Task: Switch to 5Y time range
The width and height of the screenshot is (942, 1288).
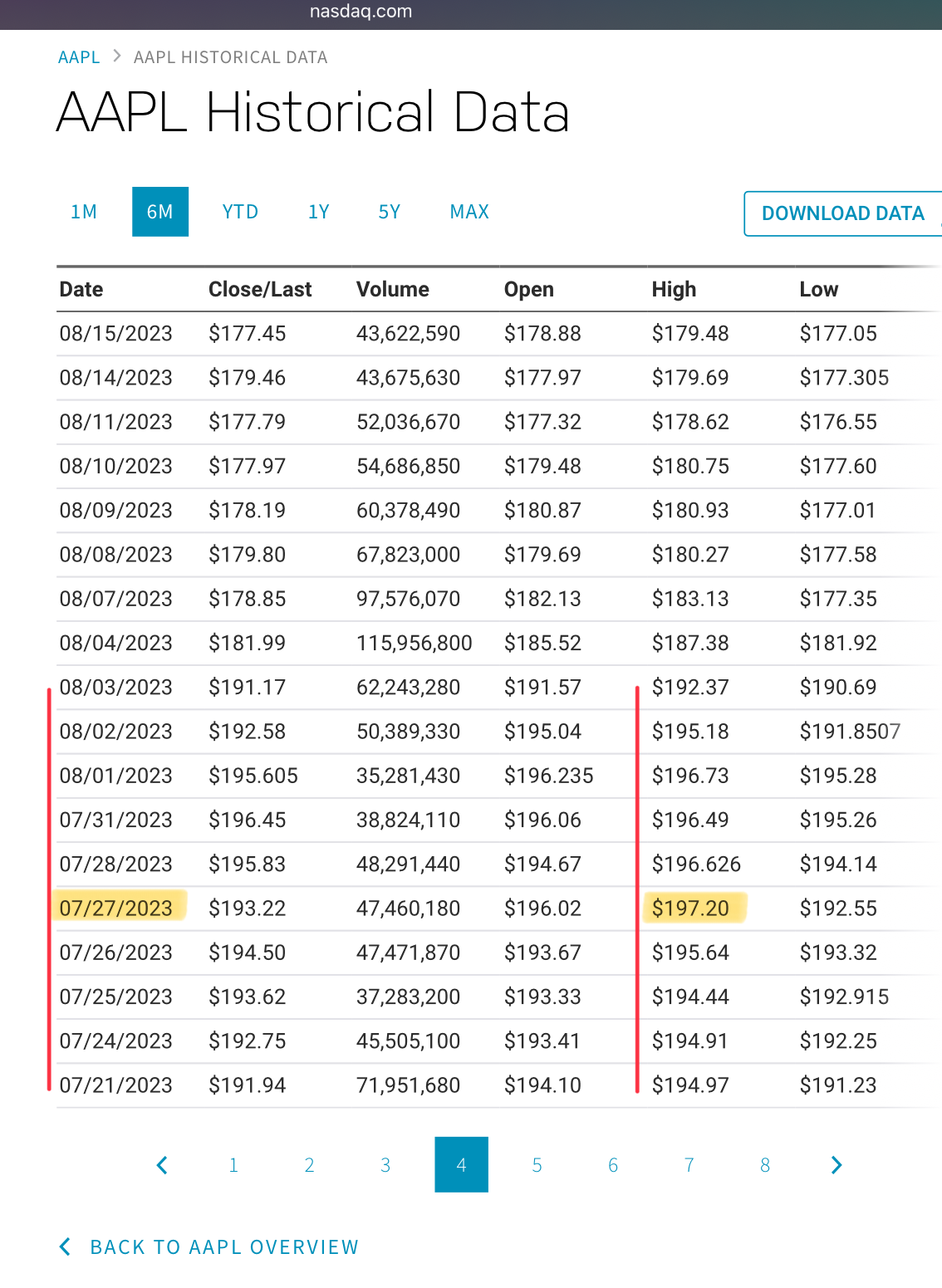Action: [x=390, y=212]
